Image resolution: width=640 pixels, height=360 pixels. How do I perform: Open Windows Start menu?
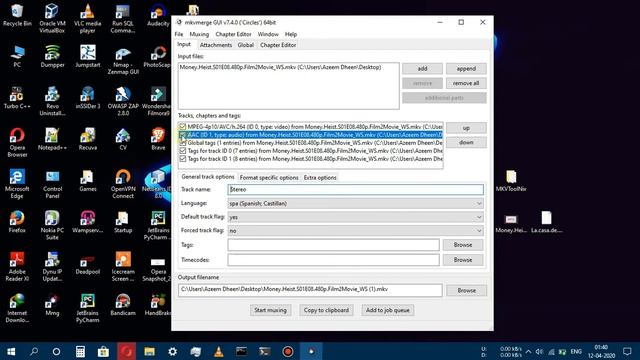pos(11,351)
